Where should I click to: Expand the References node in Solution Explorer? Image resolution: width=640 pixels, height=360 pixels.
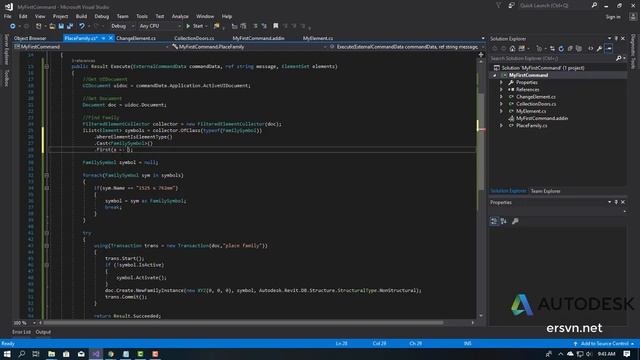pyautogui.click(x=502, y=90)
